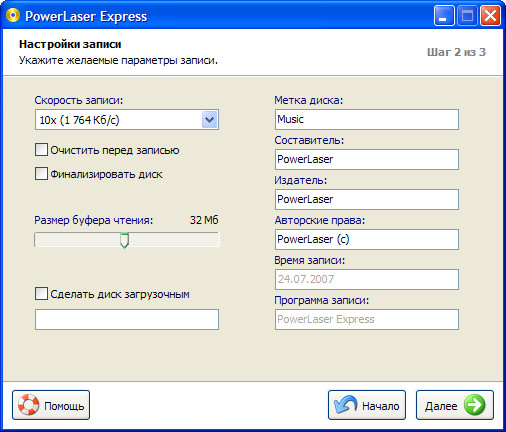Click the green arrow icon on Далее
The height and width of the screenshot is (432, 506).
tap(474, 405)
